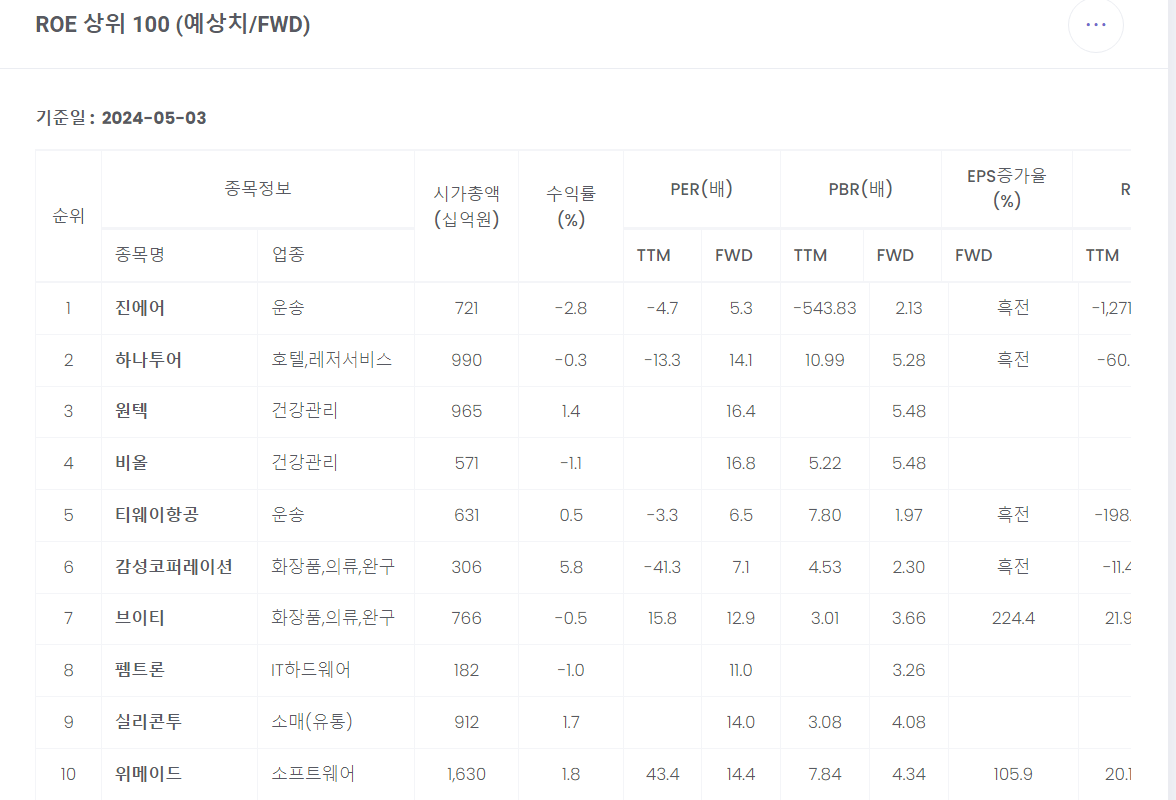The width and height of the screenshot is (1176, 800).
Task: Click EPS growth value 224.4
Action: (1013, 619)
